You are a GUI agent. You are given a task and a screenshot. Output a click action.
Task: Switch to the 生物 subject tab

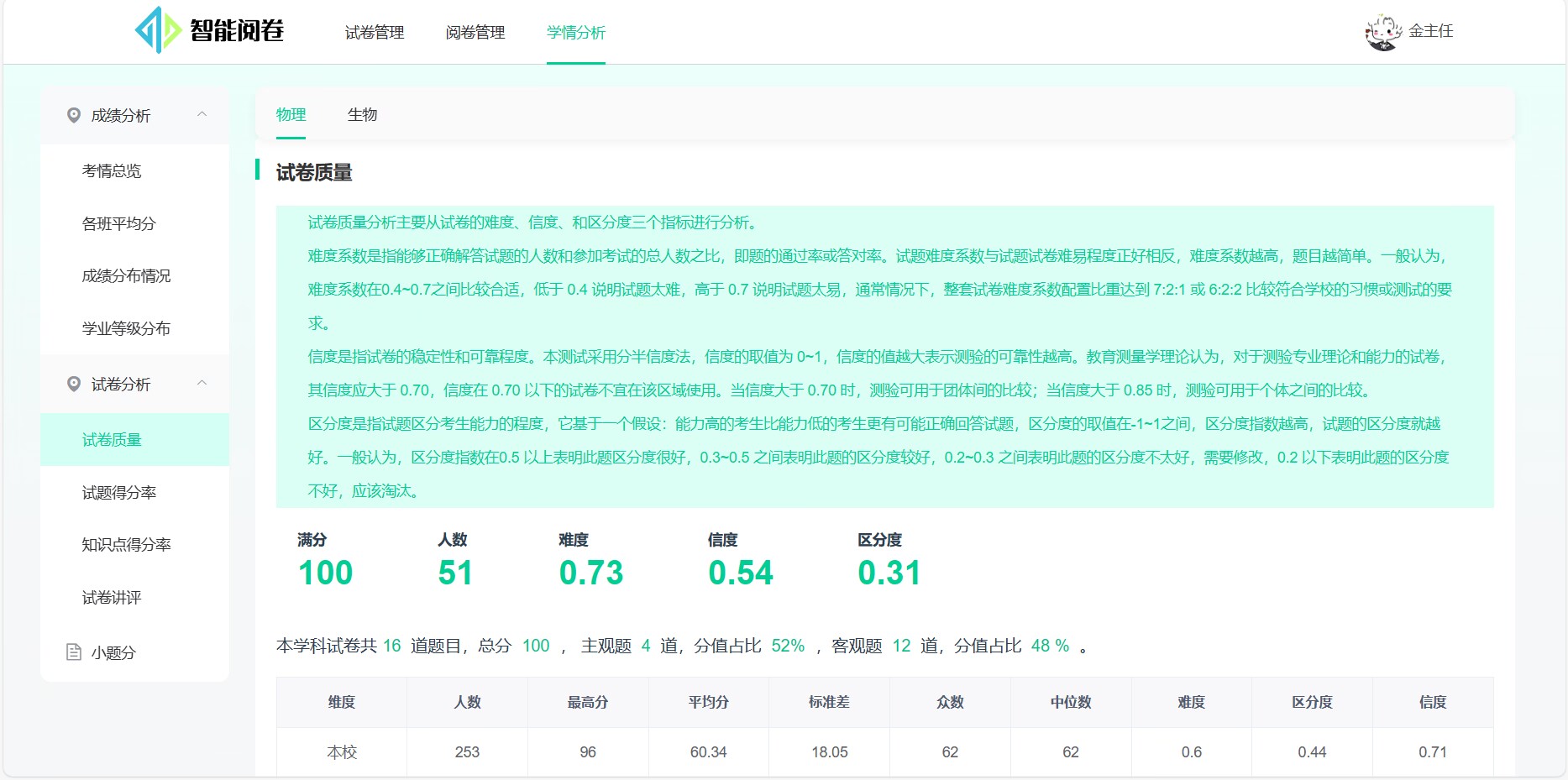click(363, 115)
